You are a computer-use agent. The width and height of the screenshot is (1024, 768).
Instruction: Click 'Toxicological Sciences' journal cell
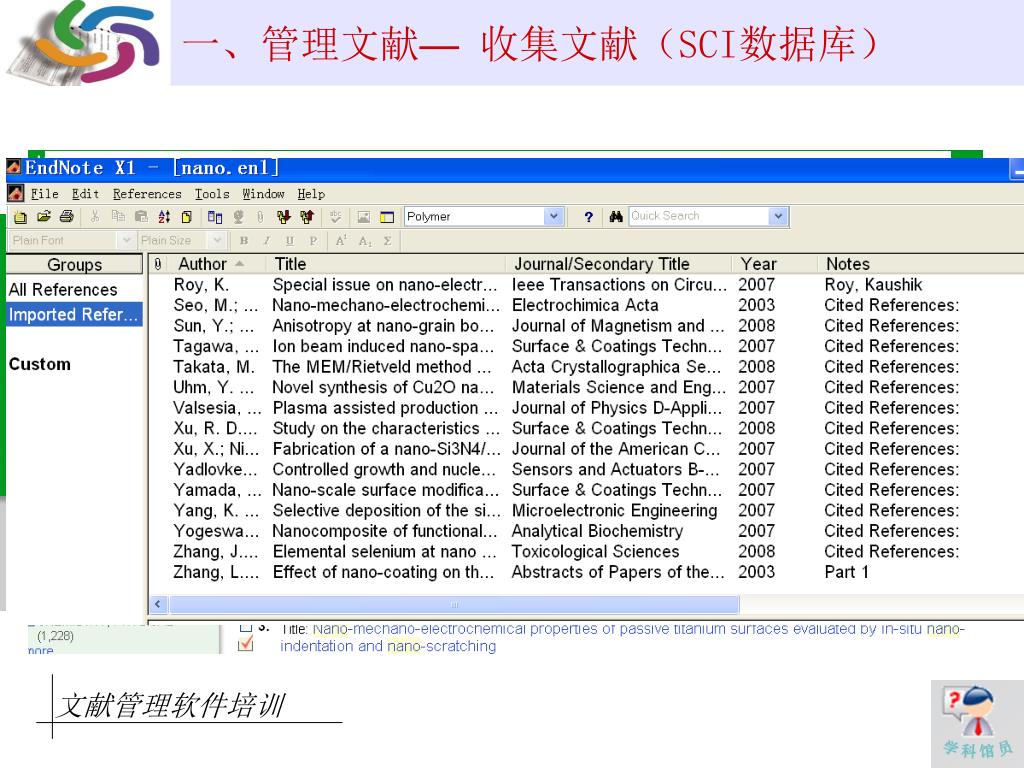pyautogui.click(x=595, y=552)
